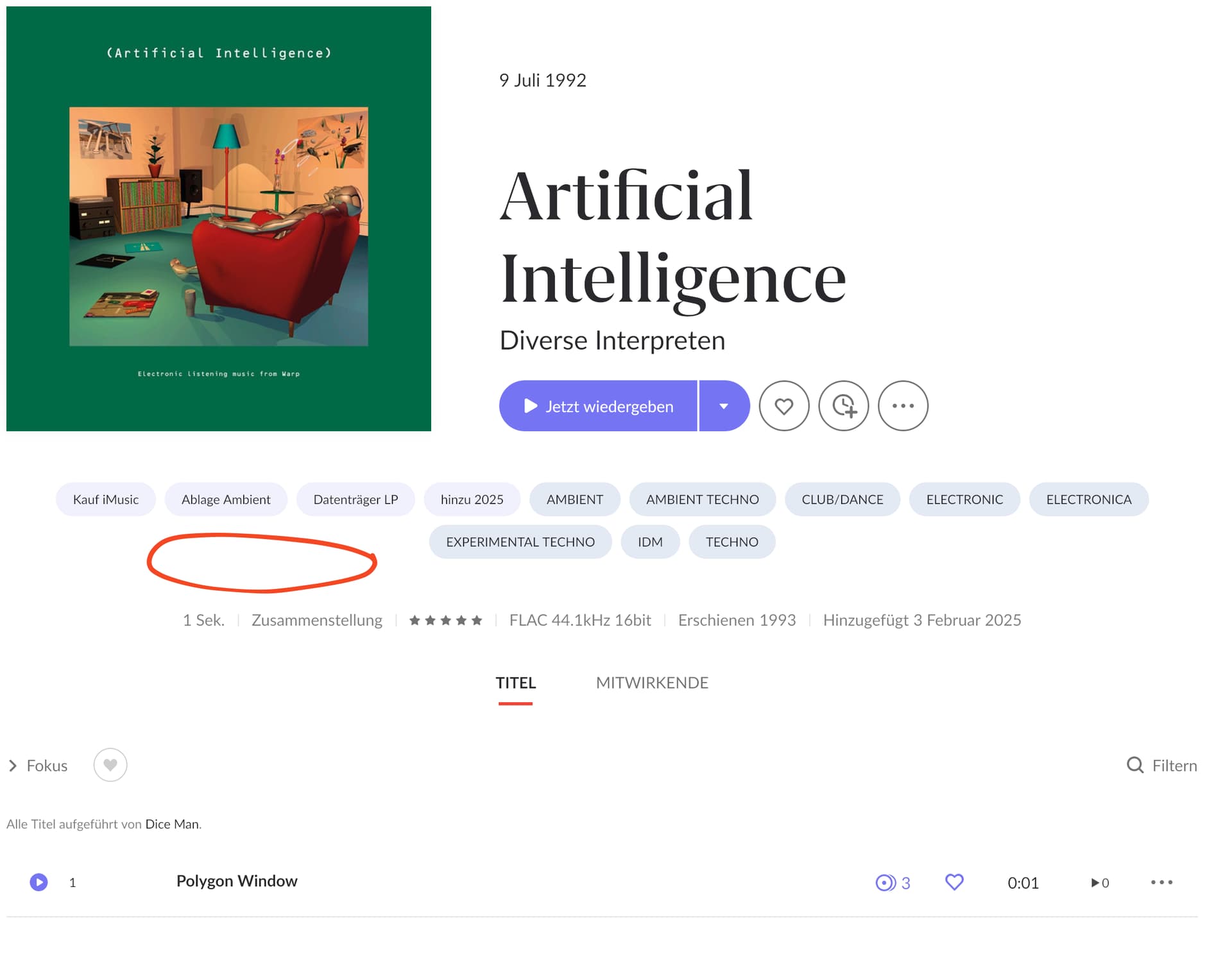This screenshot has width=1232, height=955.
Task: Toggle the favorite heart on Polygon Window
Action: (x=954, y=882)
